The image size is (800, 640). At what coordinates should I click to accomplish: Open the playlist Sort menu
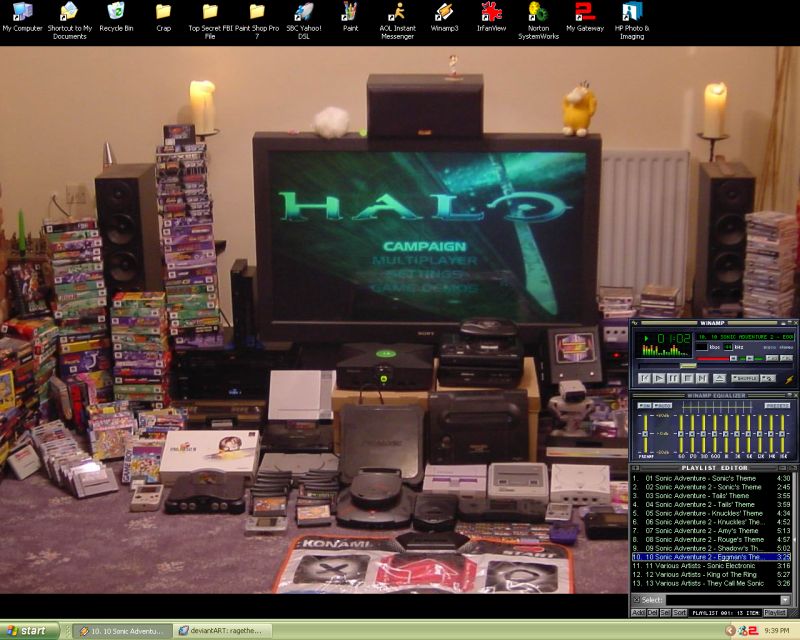[x=680, y=612]
